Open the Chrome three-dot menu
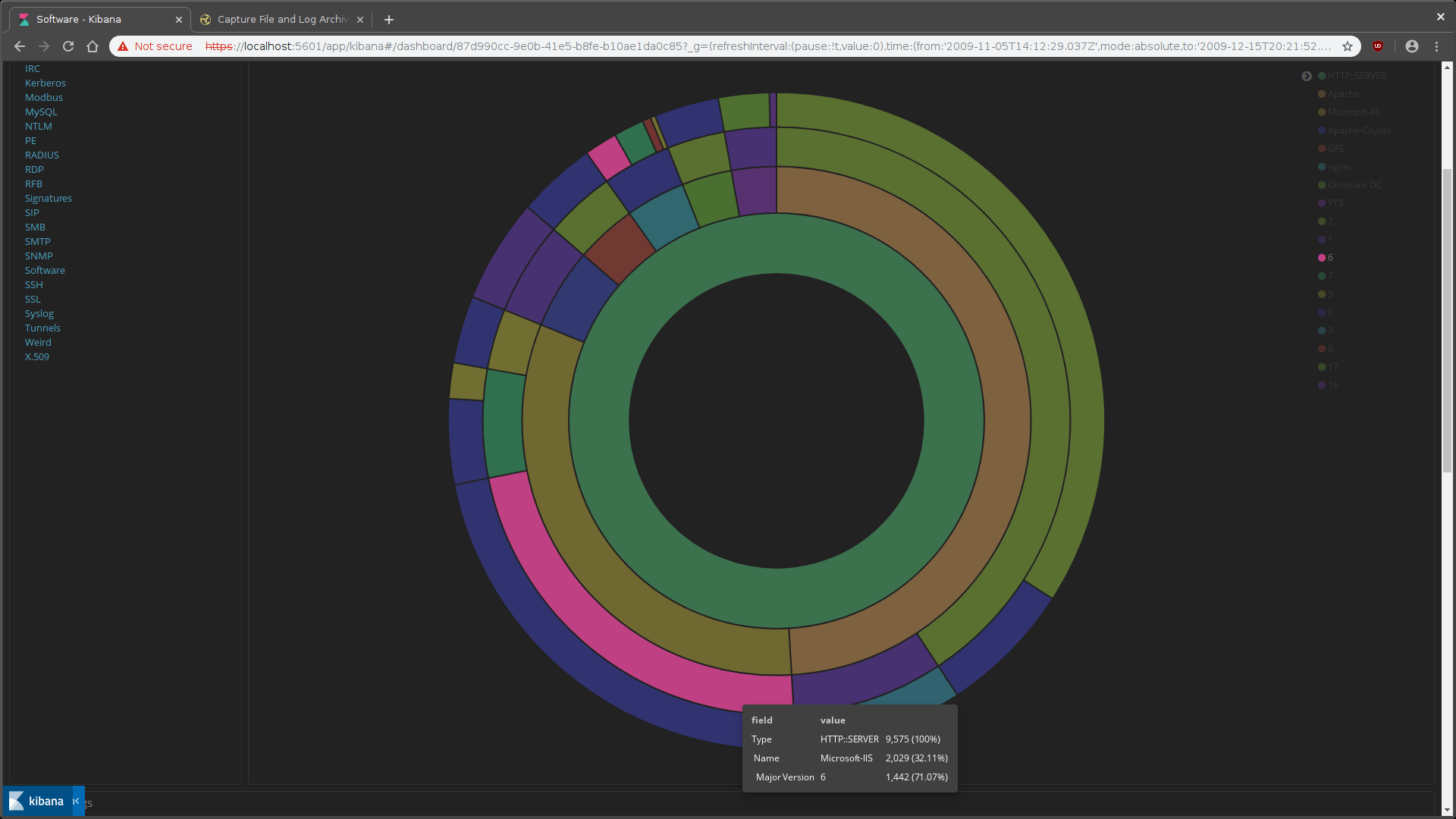The width and height of the screenshot is (1456, 819). click(1436, 46)
